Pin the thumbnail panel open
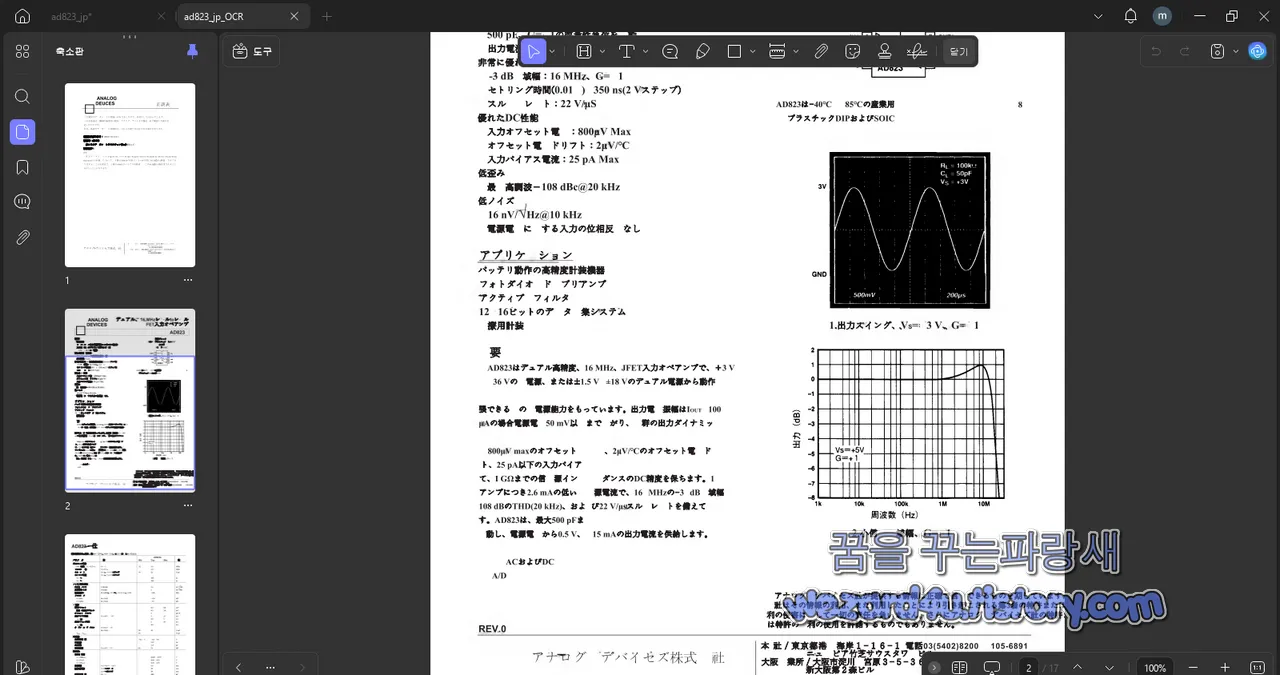1280x675 pixels. point(192,51)
